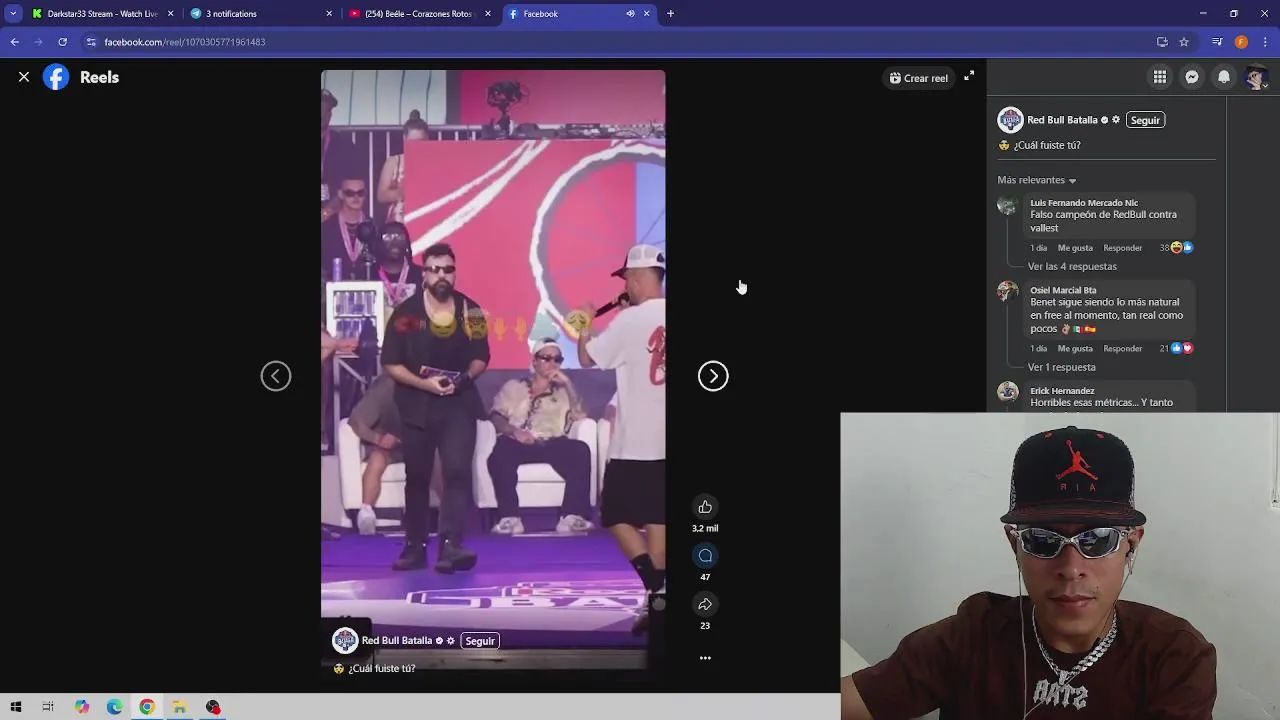Open the reel comments bubble icon
This screenshot has height=720, width=1280.
pyautogui.click(x=705, y=556)
